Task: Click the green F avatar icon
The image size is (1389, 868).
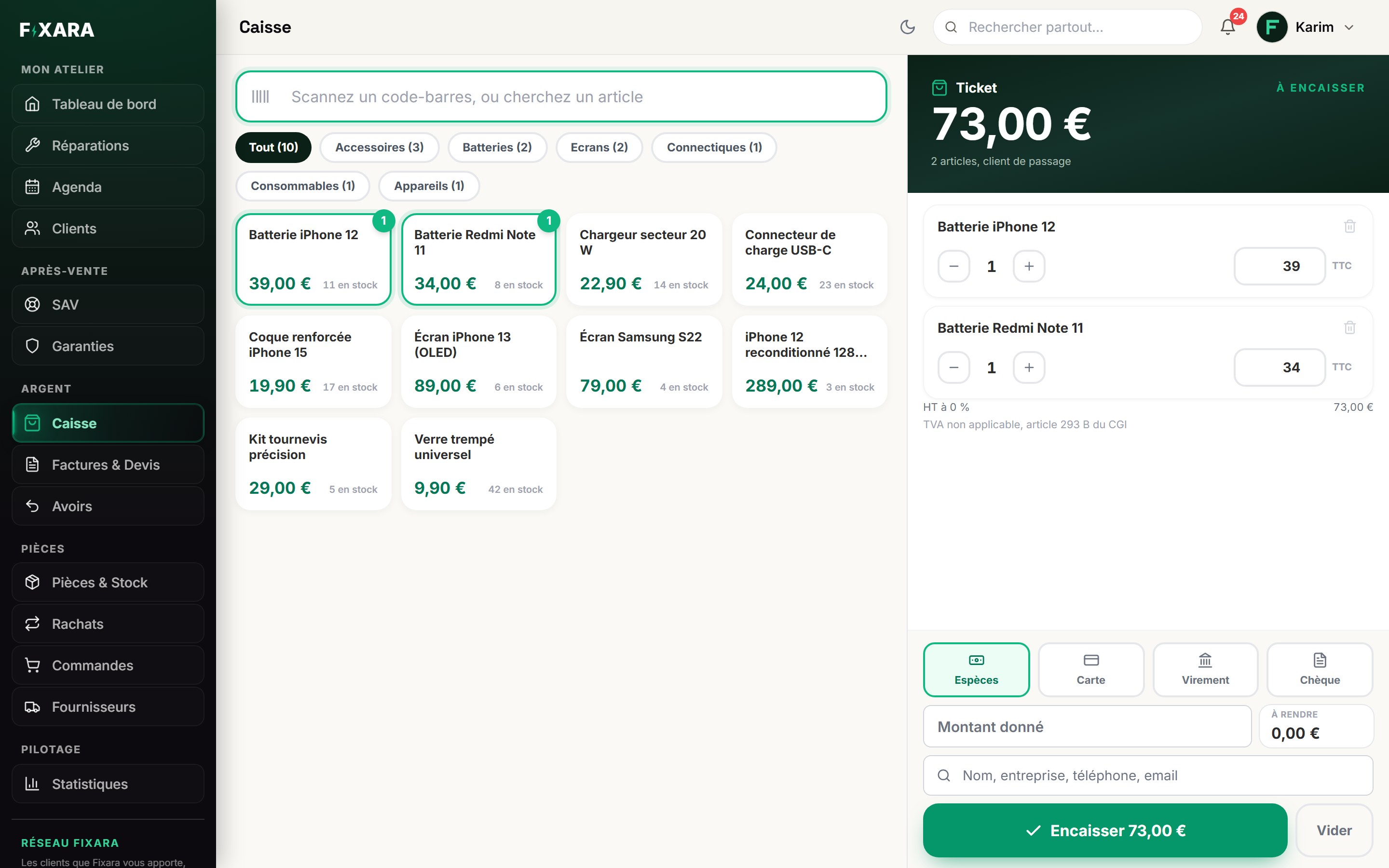Action: tap(1272, 27)
